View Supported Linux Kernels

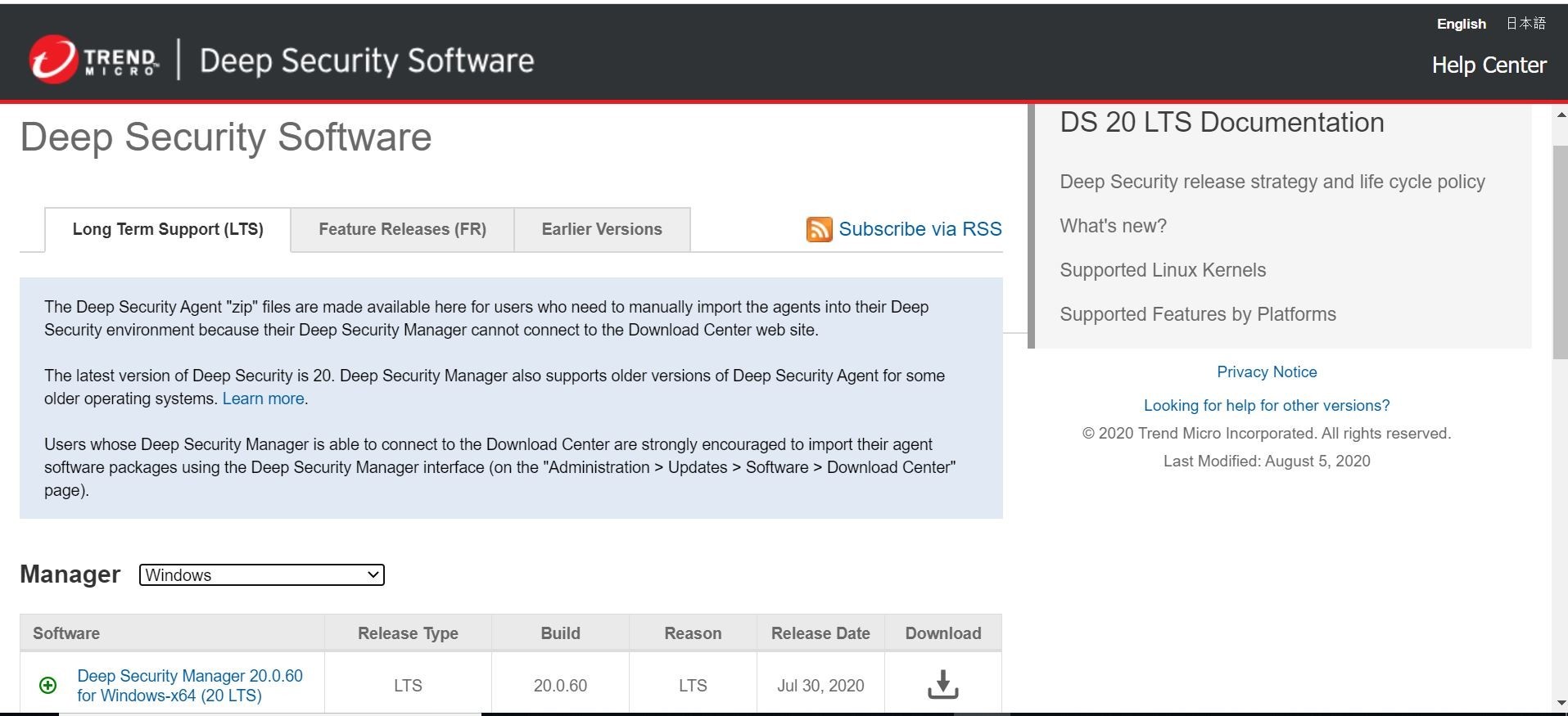pyautogui.click(x=1163, y=270)
